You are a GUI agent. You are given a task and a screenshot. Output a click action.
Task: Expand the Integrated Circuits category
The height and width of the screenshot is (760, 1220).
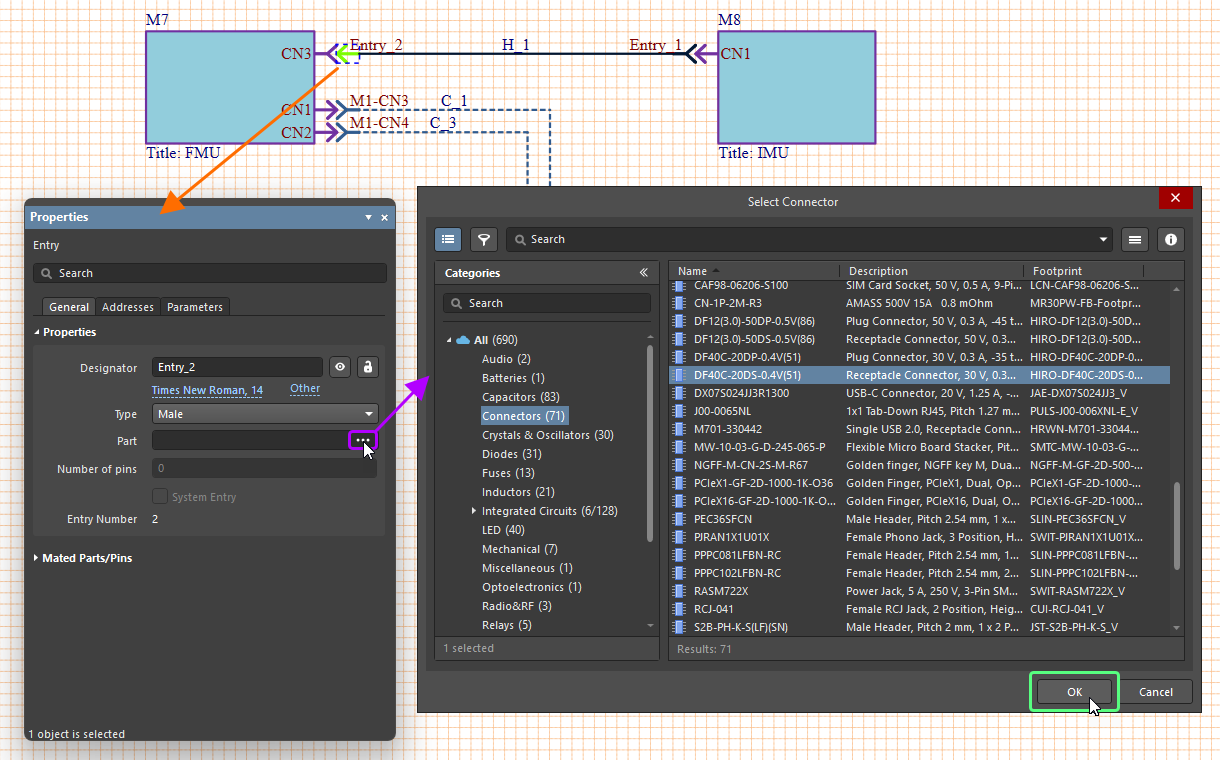475,510
